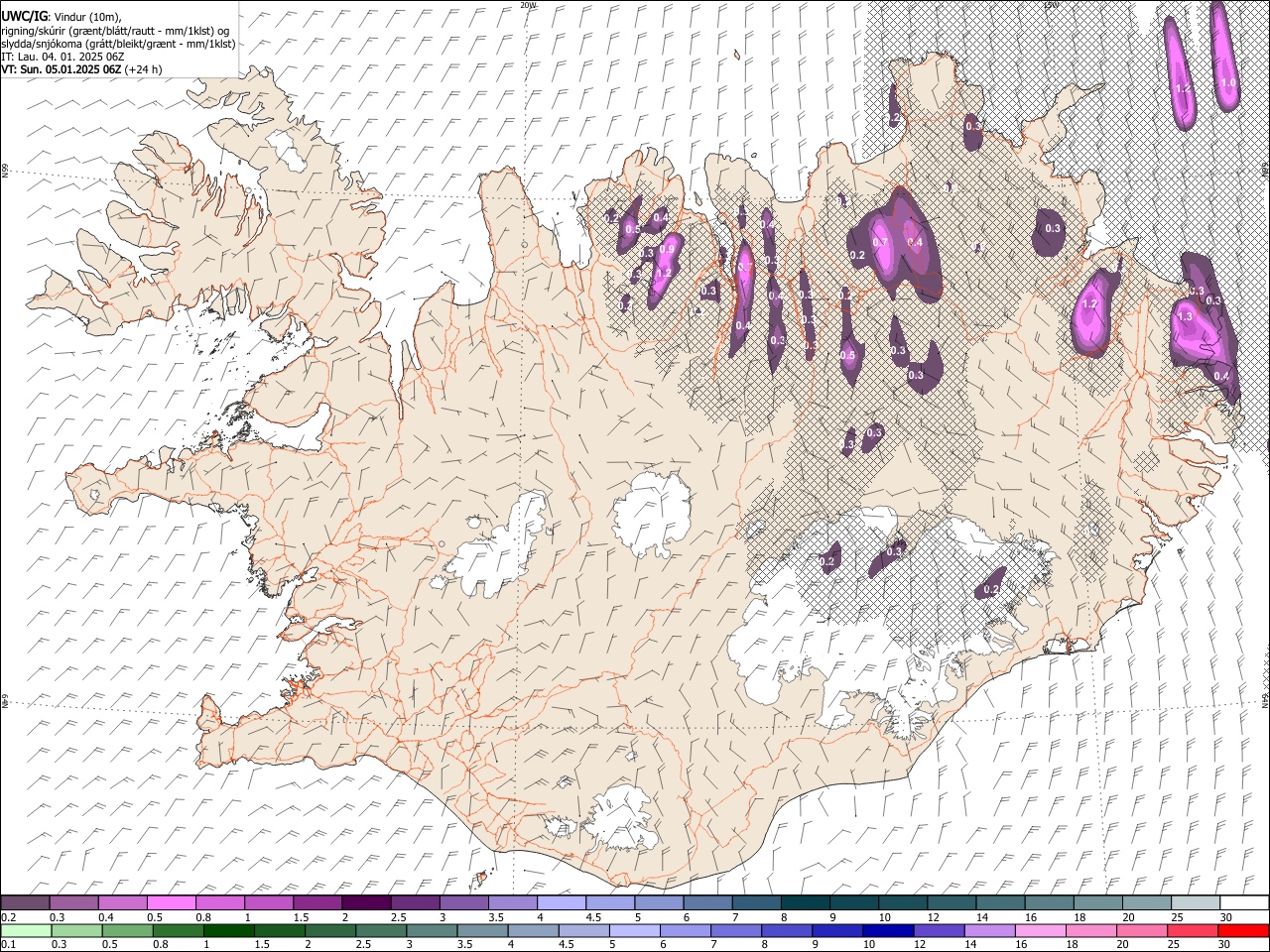1270x952 pixels.
Task: Pick the bright pink snow swatch for 0.5–0.8
Action: tap(172, 902)
